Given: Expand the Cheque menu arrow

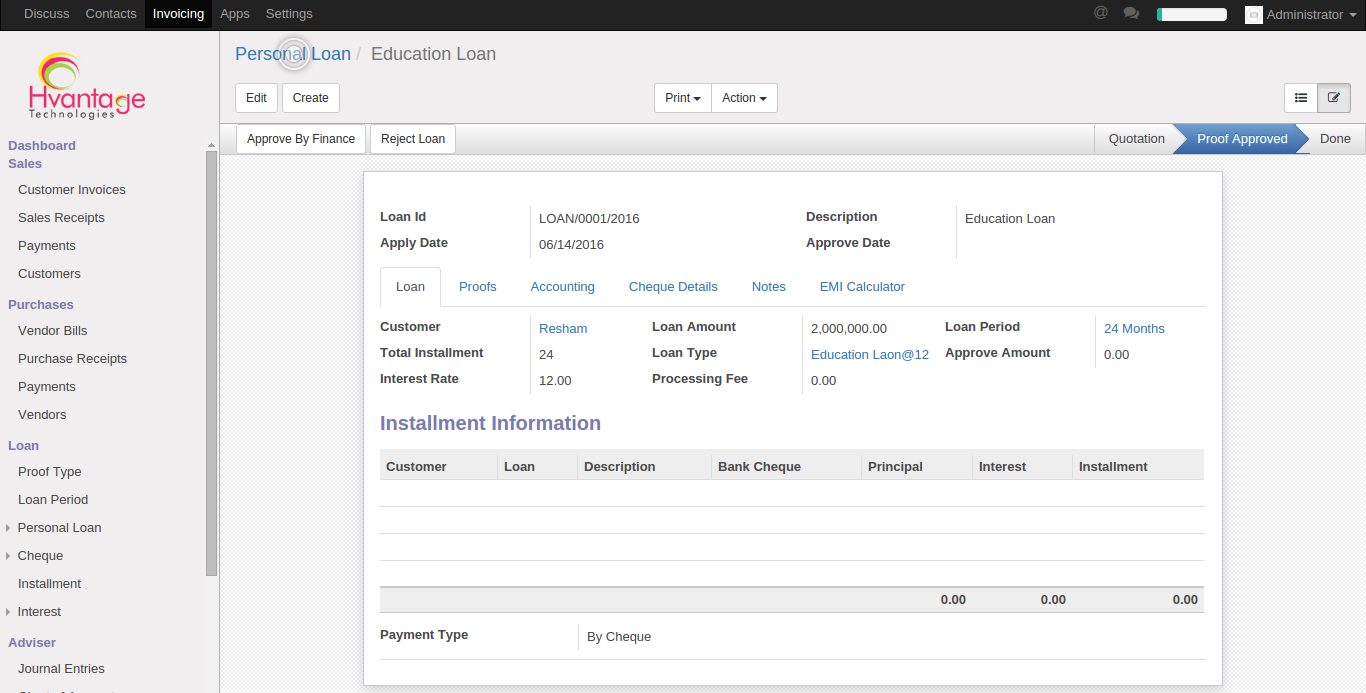Looking at the screenshot, I should coord(8,556).
